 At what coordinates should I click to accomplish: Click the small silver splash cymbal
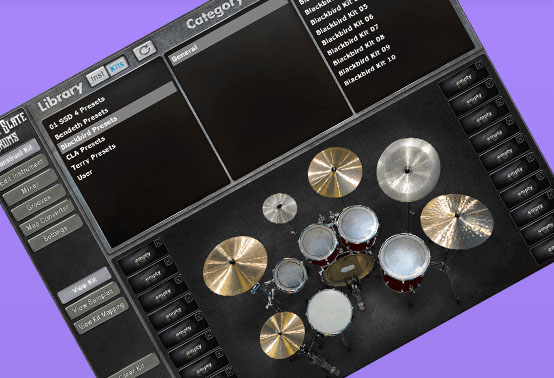pos(279,208)
